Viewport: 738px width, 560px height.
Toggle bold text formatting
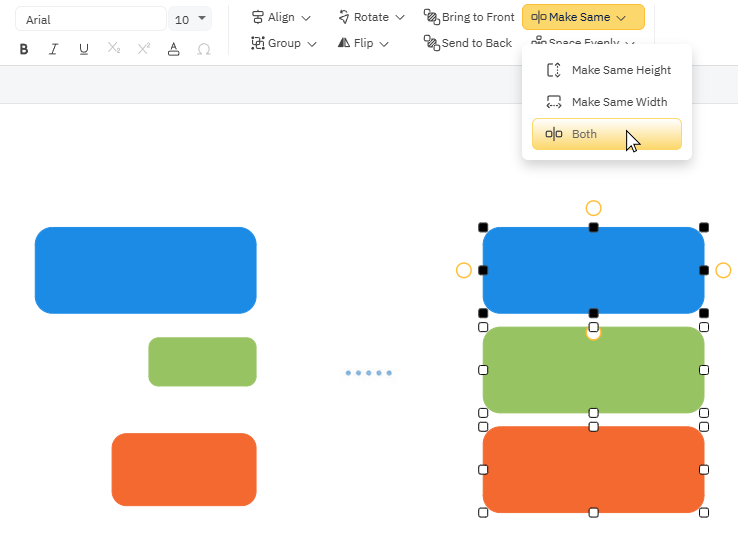pyautogui.click(x=24, y=49)
